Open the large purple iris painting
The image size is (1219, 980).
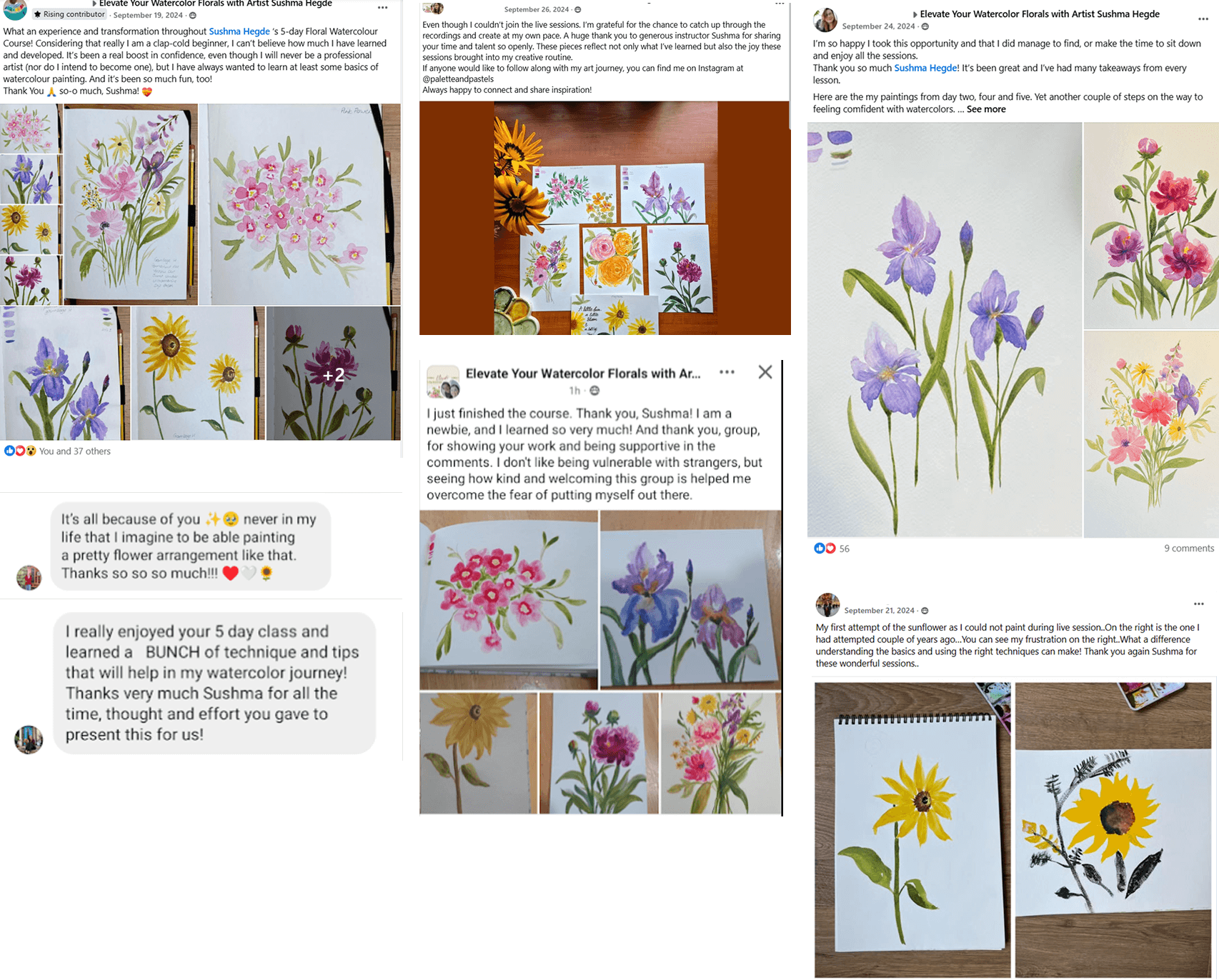945,329
